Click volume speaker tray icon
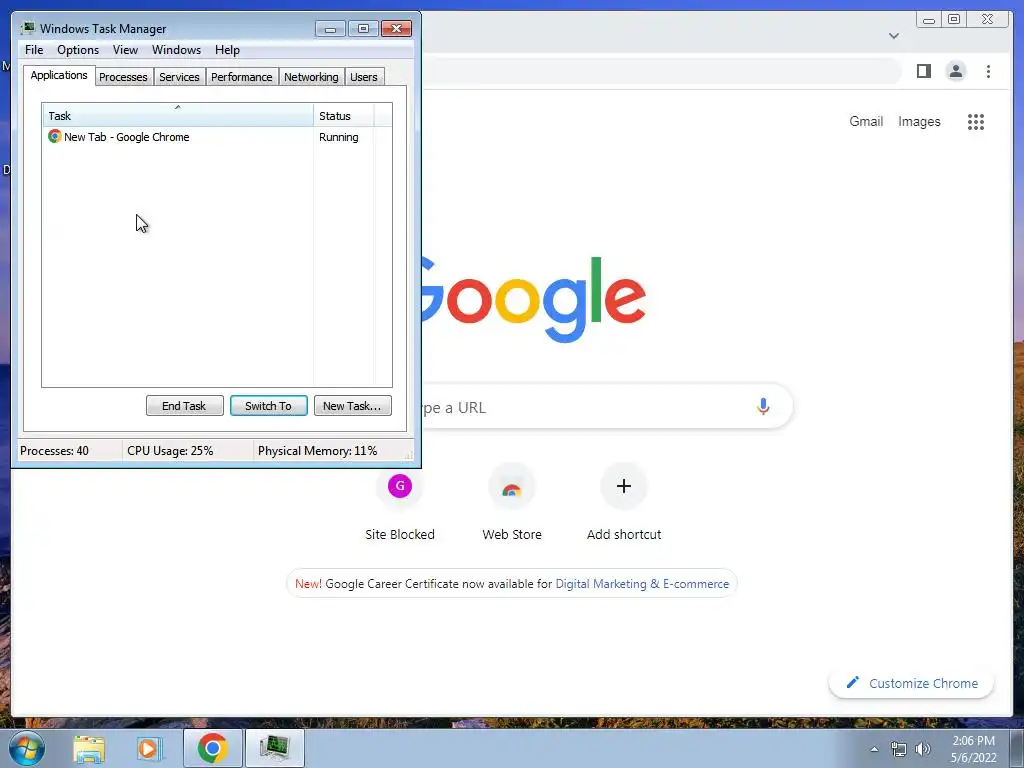Viewport: 1024px width, 768px height. pyautogui.click(x=923, y=749)
